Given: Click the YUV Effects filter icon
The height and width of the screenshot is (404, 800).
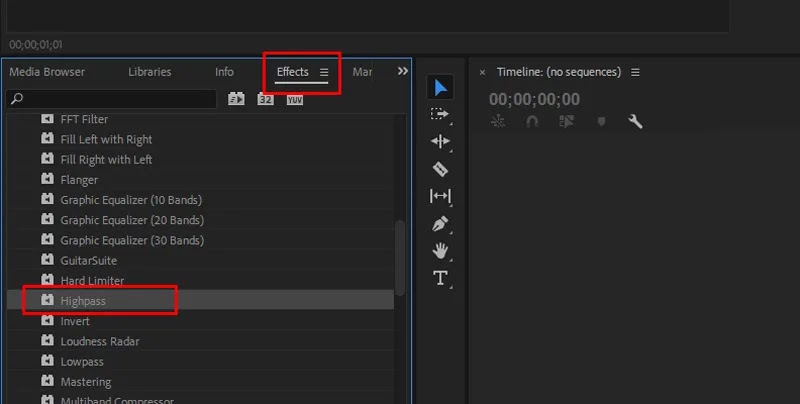Looking at the screenshot, I should point(295,99).
